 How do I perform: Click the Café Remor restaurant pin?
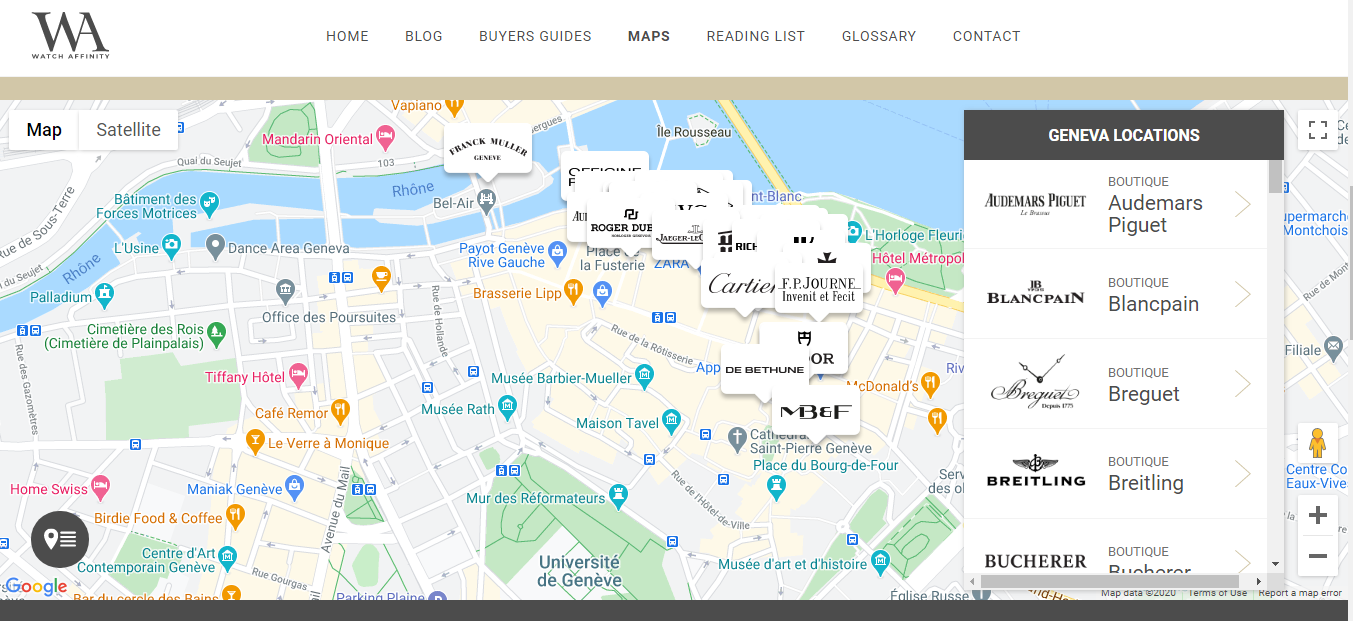pos(341,411)
